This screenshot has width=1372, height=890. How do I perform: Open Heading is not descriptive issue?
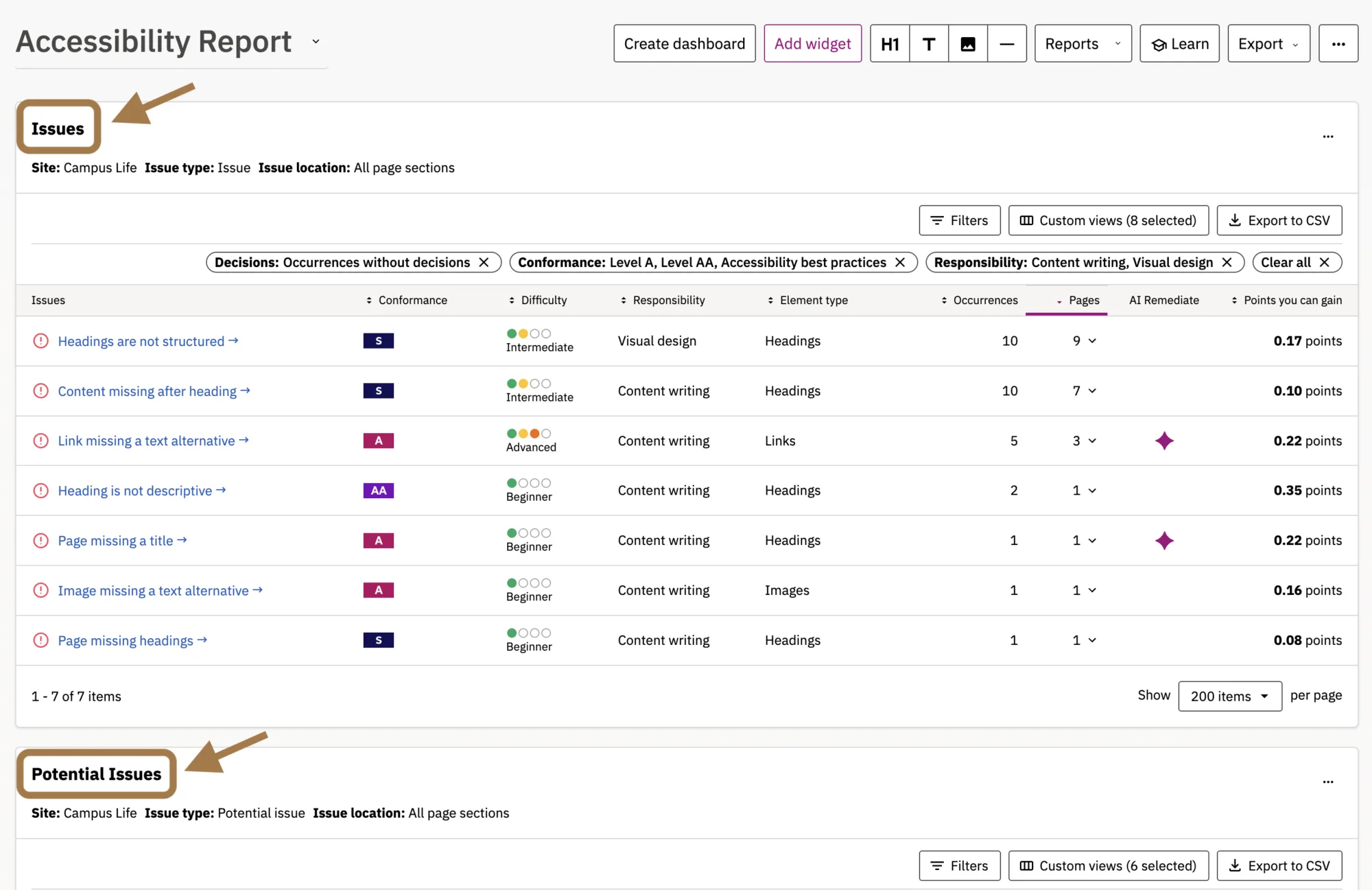(x=142, y=491)
